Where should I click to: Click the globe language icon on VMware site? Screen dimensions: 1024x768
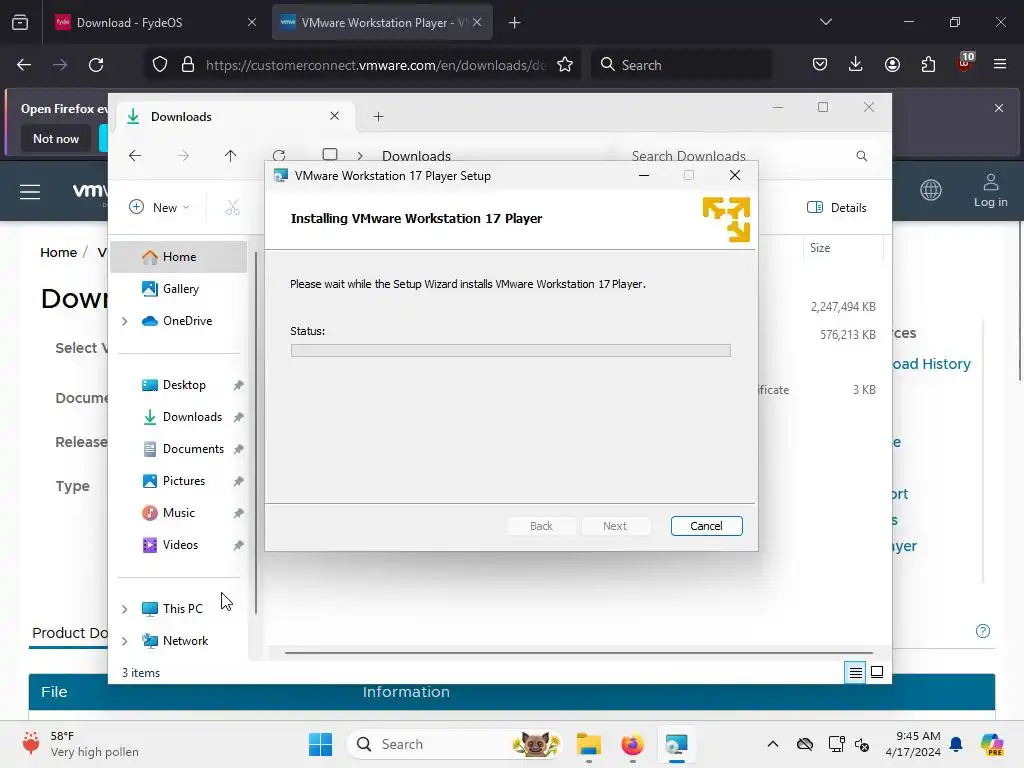(x=931, y=190)
